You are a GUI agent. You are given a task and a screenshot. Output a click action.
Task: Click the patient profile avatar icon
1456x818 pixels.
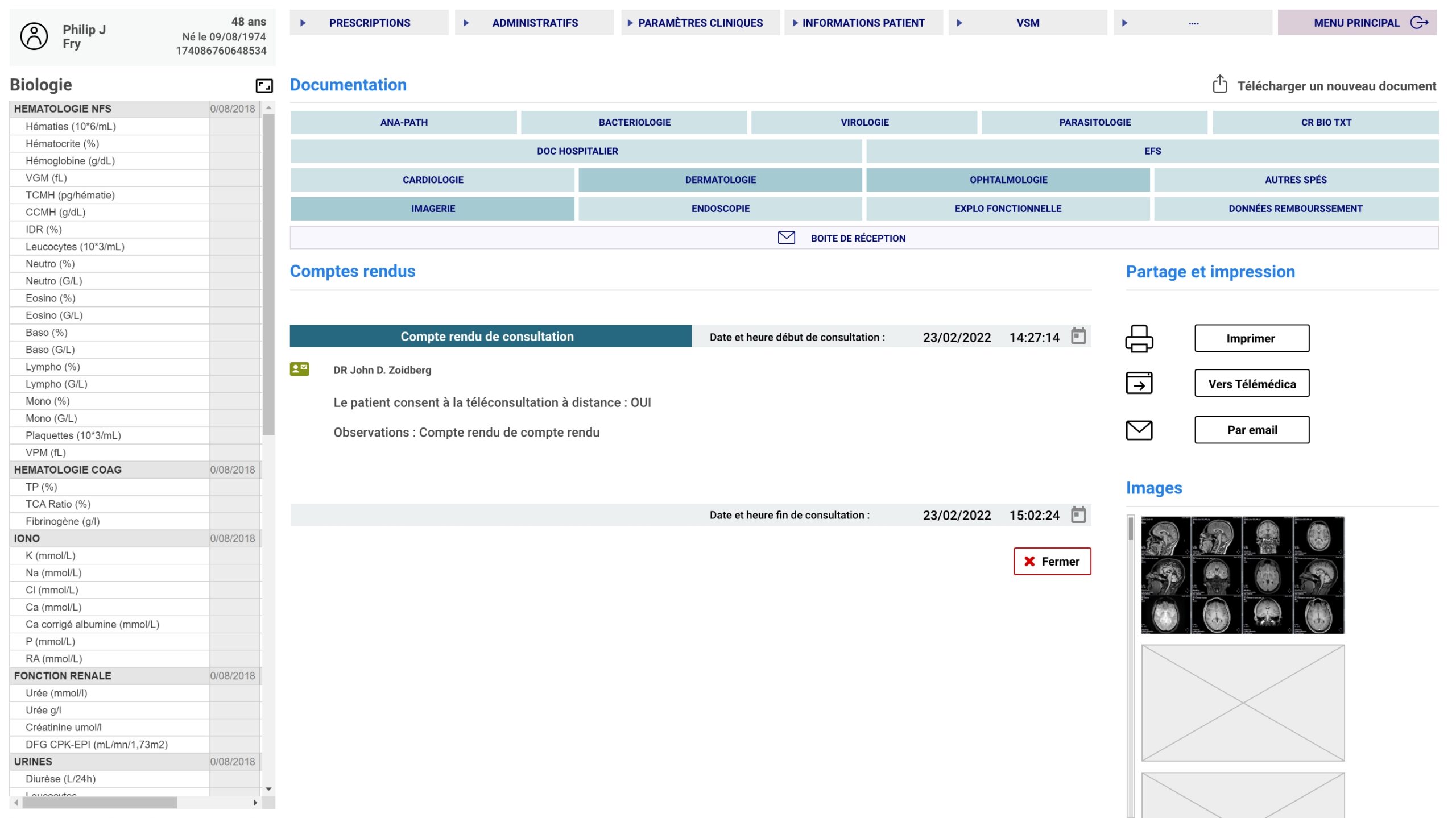click(x=34, y=36)
